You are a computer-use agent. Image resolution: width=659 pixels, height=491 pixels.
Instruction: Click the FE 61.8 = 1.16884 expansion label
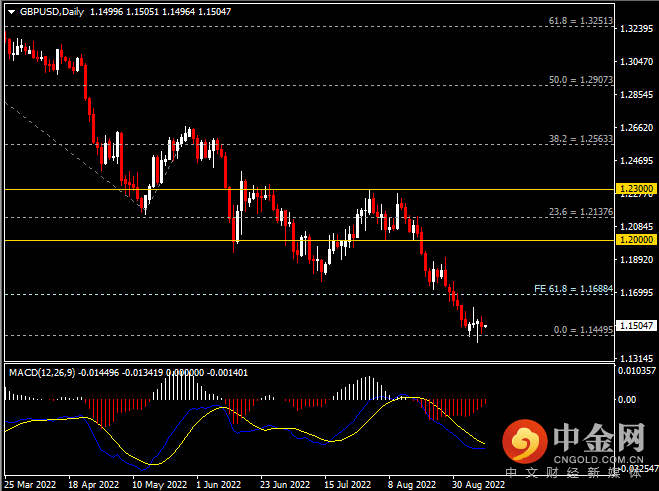click(x=573, y=289)
